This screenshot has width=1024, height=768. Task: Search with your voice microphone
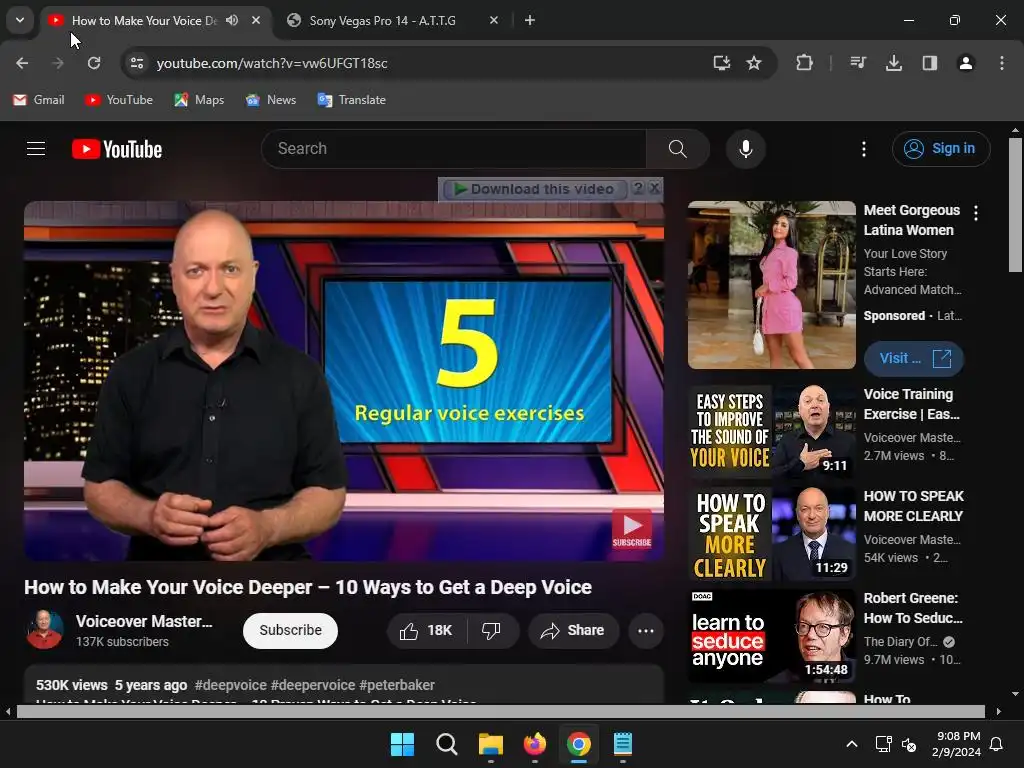click(x=745, y=149)
